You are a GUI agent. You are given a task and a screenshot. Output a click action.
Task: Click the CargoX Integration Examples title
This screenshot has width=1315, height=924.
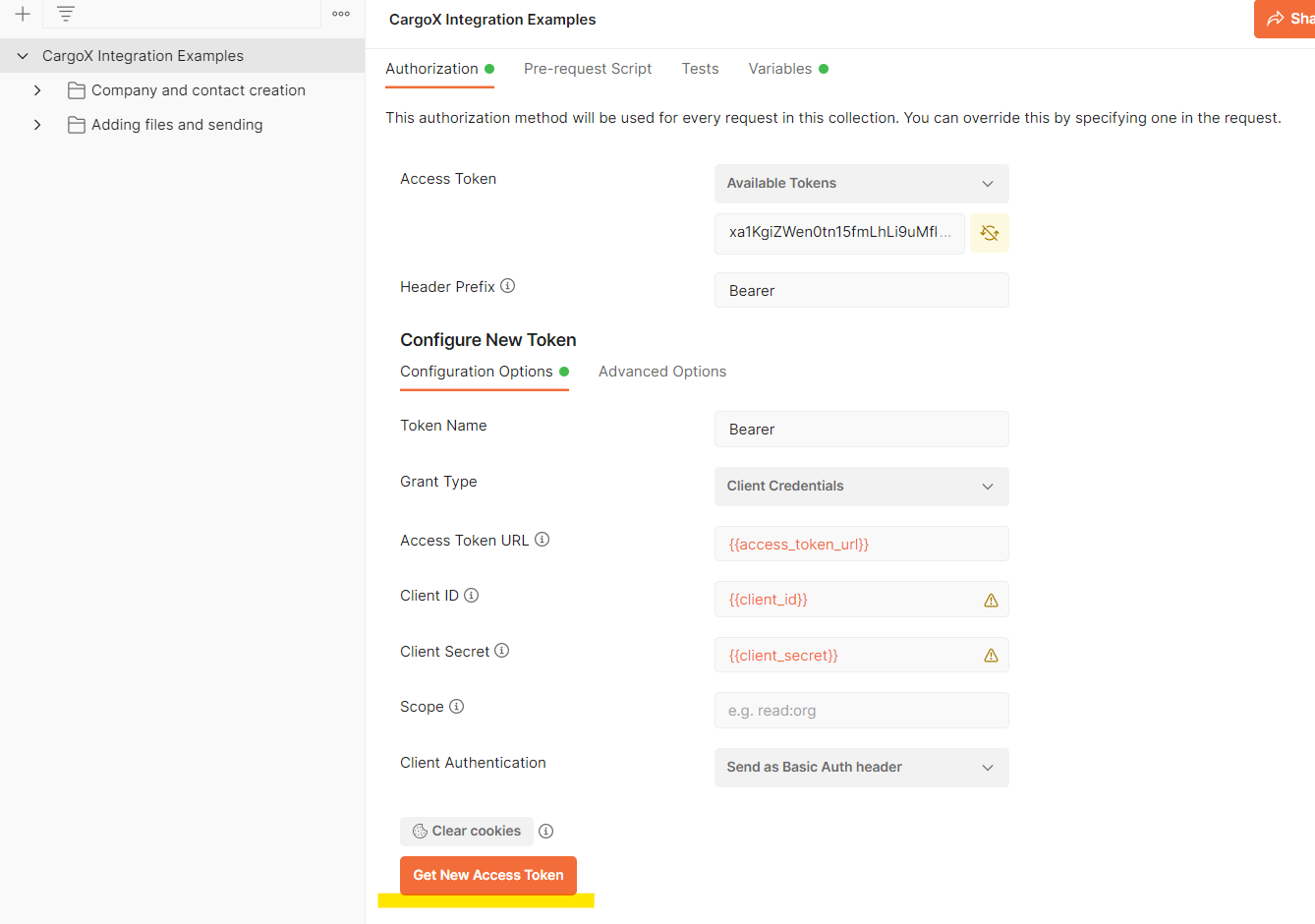coord(492,20)
